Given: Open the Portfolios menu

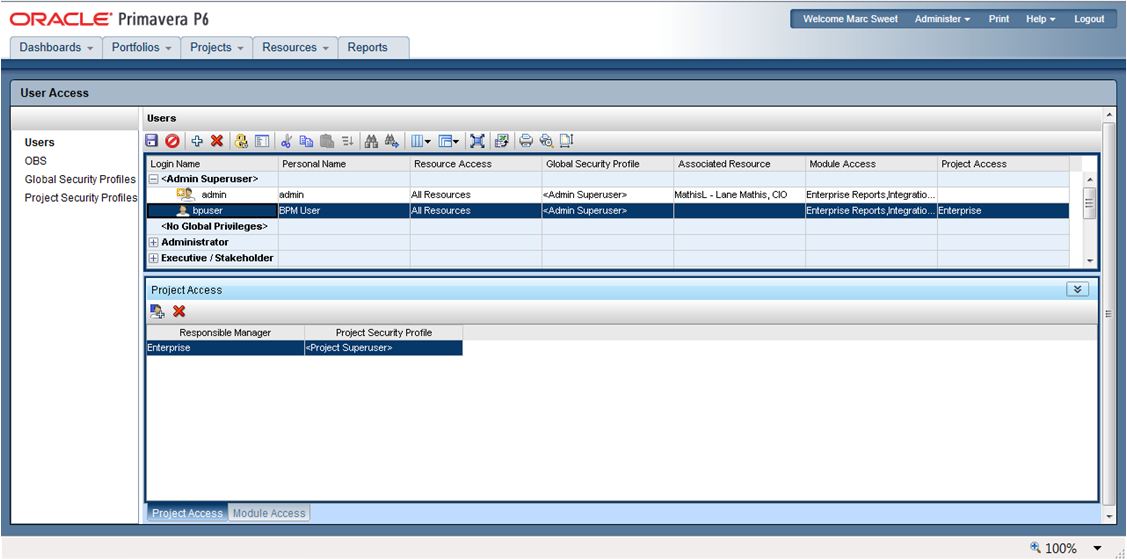Looking at the screenshot, I should click(142, 47).
